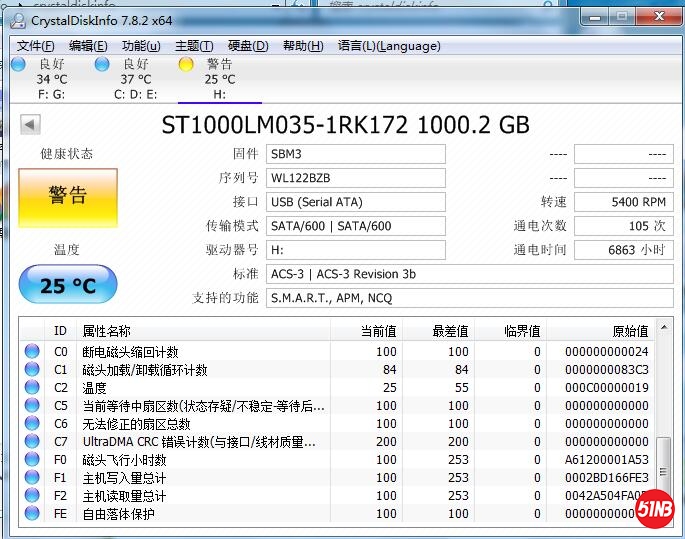Click the 25 °C temperature button
Screen dimensions: 685x539
pyautogui.click(x=68, y=286)
